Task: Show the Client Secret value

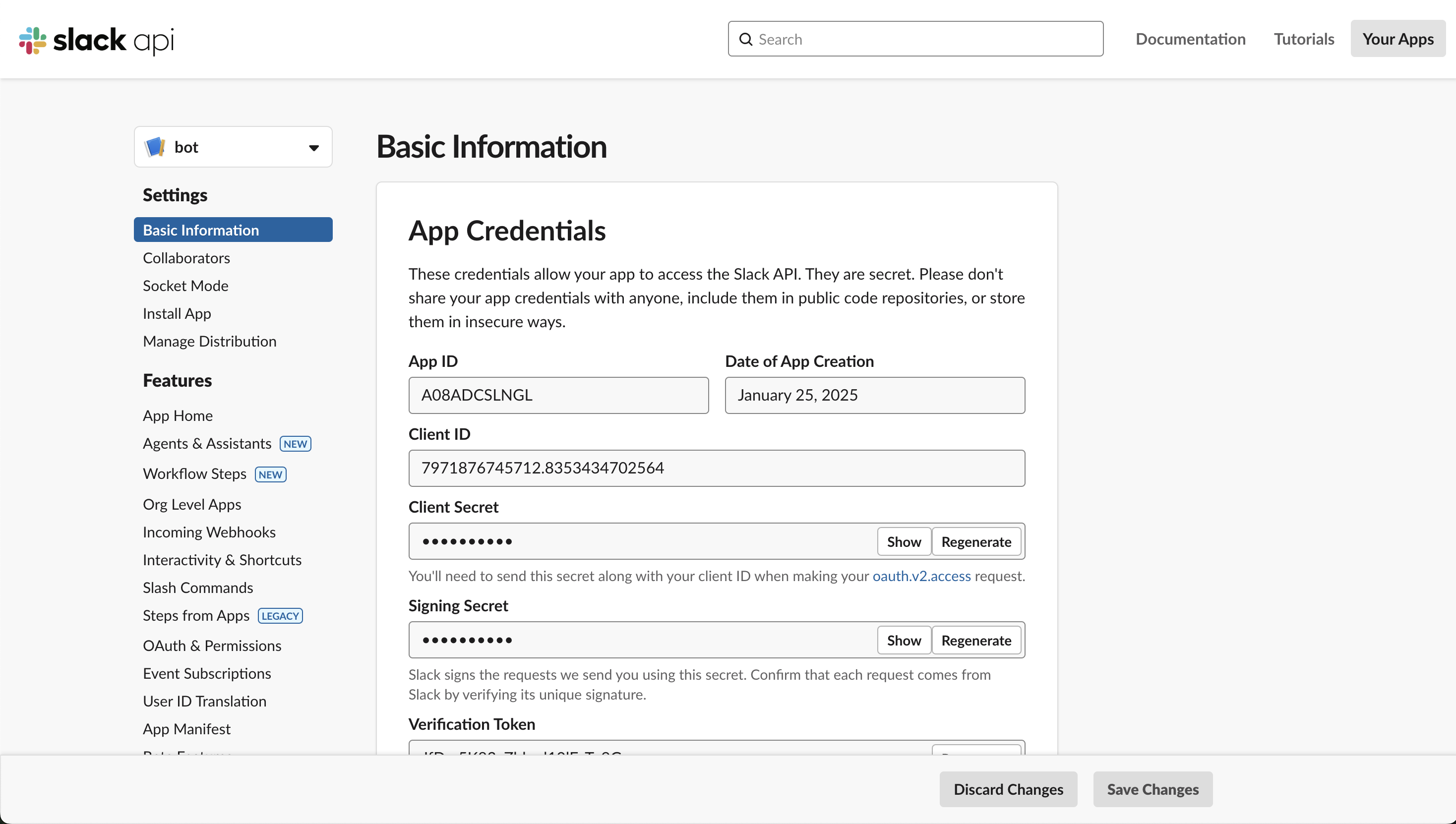Action: (904, 541)
